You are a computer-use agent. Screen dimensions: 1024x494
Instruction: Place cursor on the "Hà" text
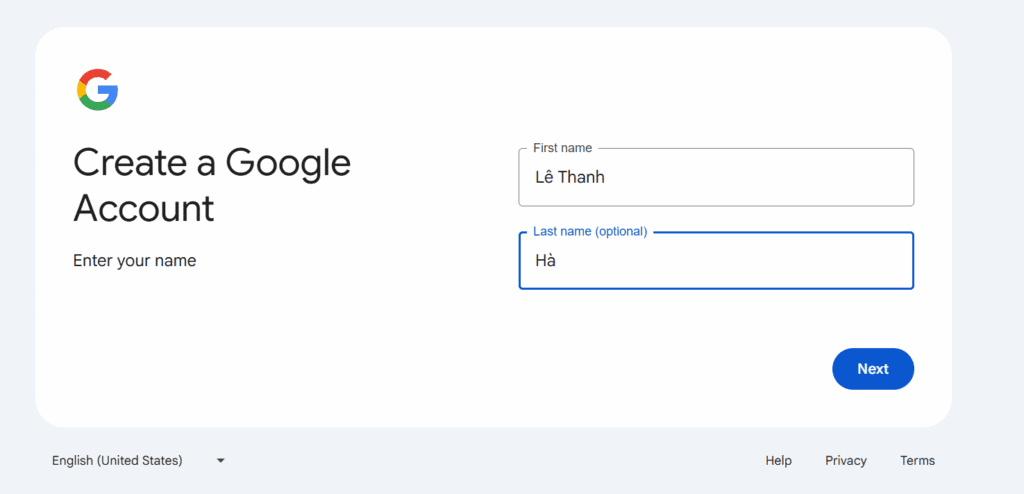pyautogui.click(x=545, y=261)
